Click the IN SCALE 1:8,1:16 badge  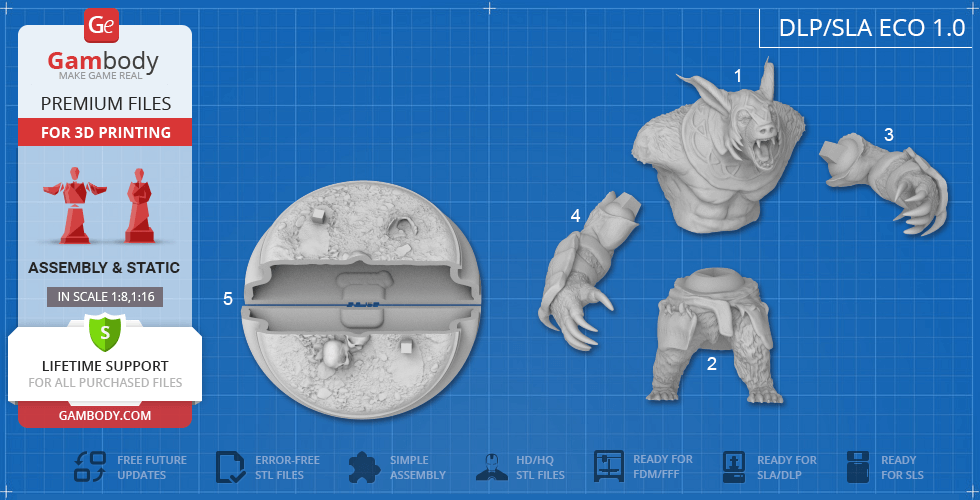click(105, 297)
